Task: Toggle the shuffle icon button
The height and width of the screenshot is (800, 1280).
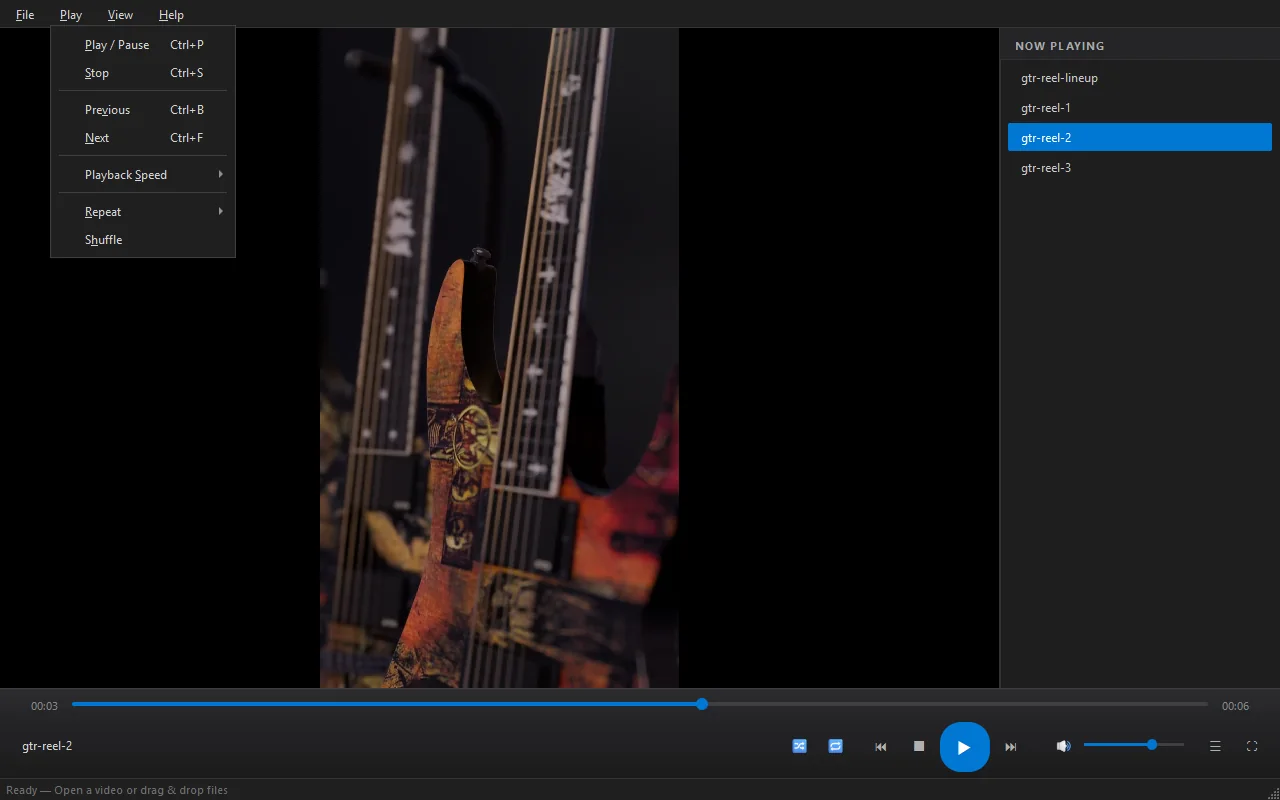Action: pyautogui.click(x=799, y=746)
